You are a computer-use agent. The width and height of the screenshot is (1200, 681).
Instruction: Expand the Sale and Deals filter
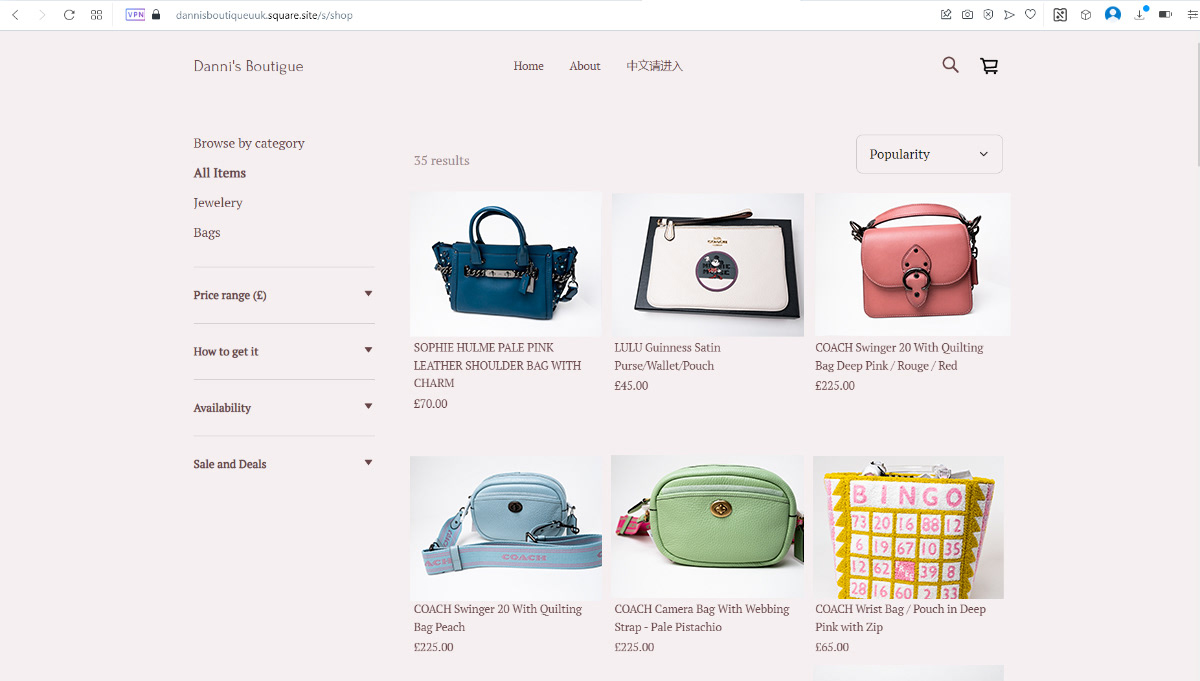(284, 463)
